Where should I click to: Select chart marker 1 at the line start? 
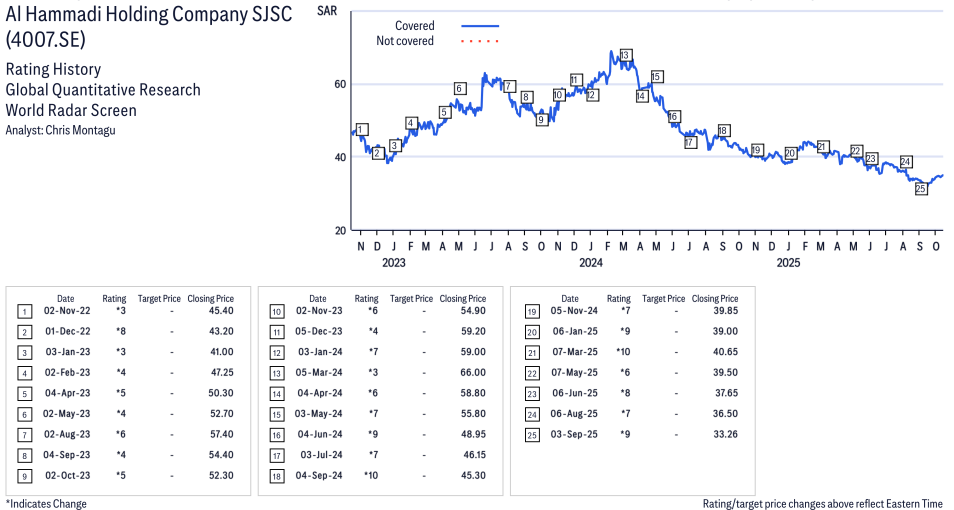361,129
